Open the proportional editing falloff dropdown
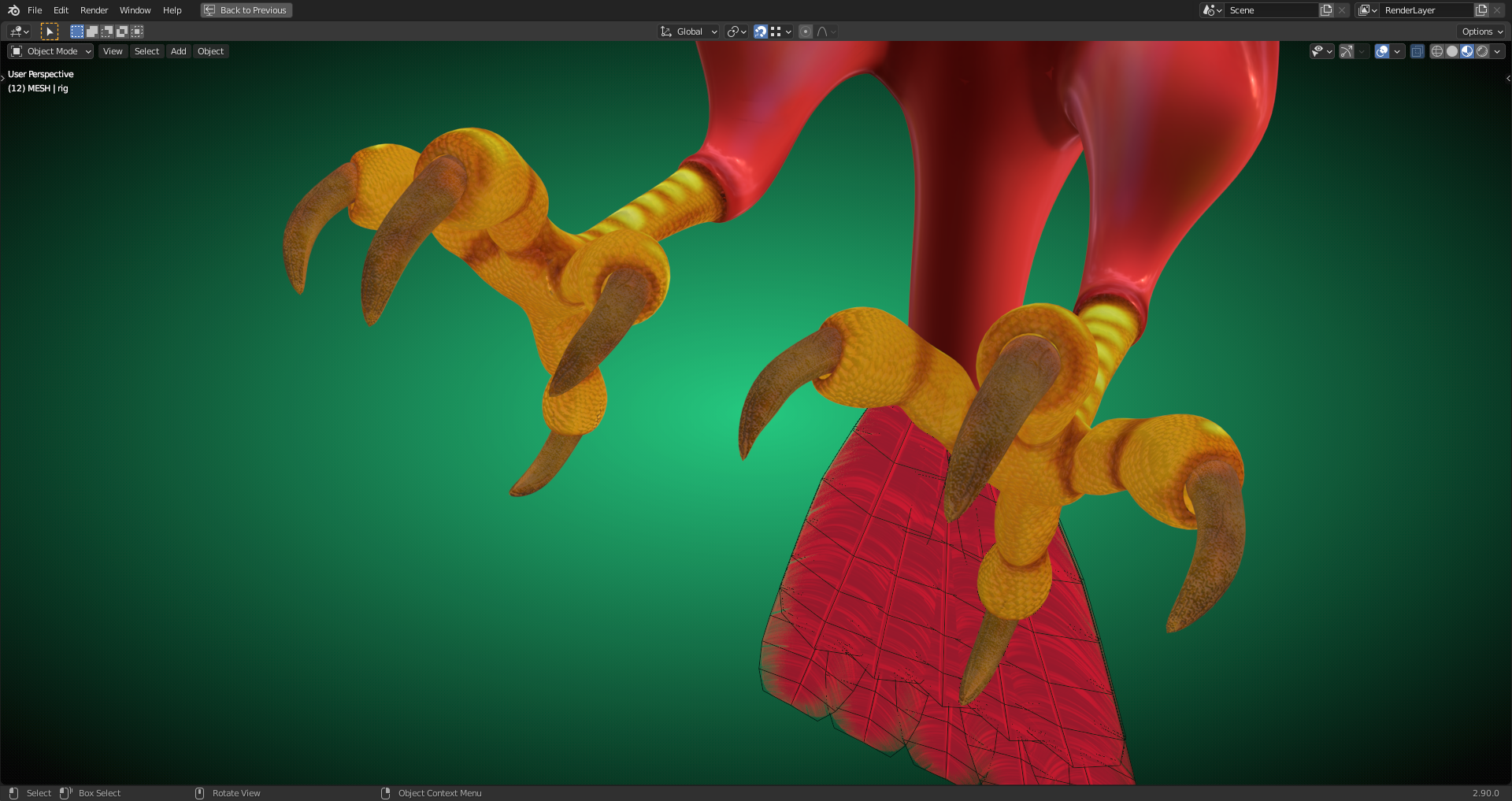 point(826,32)
